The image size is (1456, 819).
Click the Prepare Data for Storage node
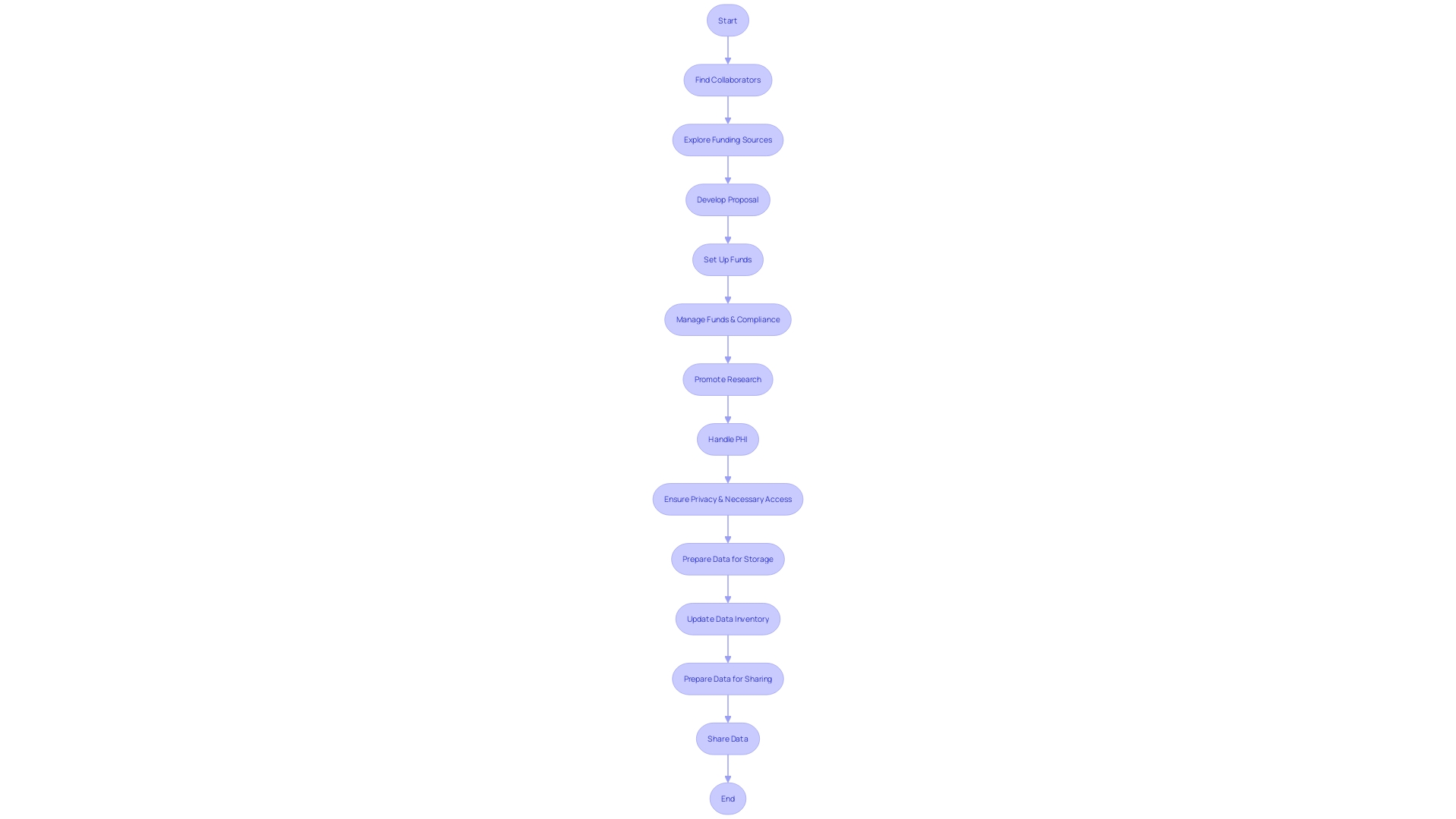[728, 559]
